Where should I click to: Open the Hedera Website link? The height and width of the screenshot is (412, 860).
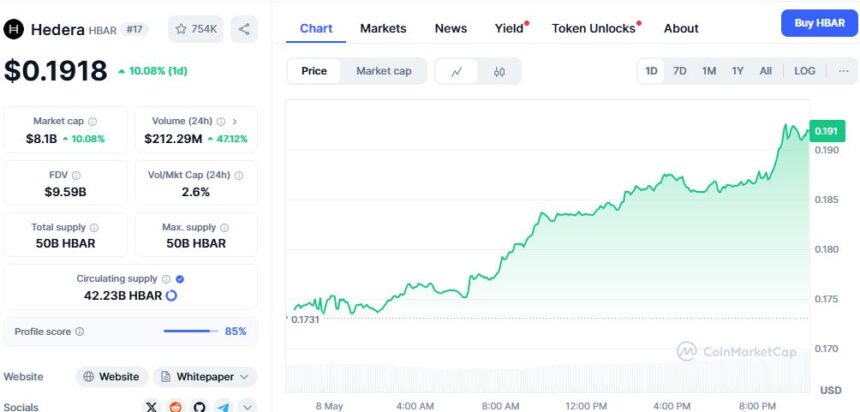[x=112, y=377]
